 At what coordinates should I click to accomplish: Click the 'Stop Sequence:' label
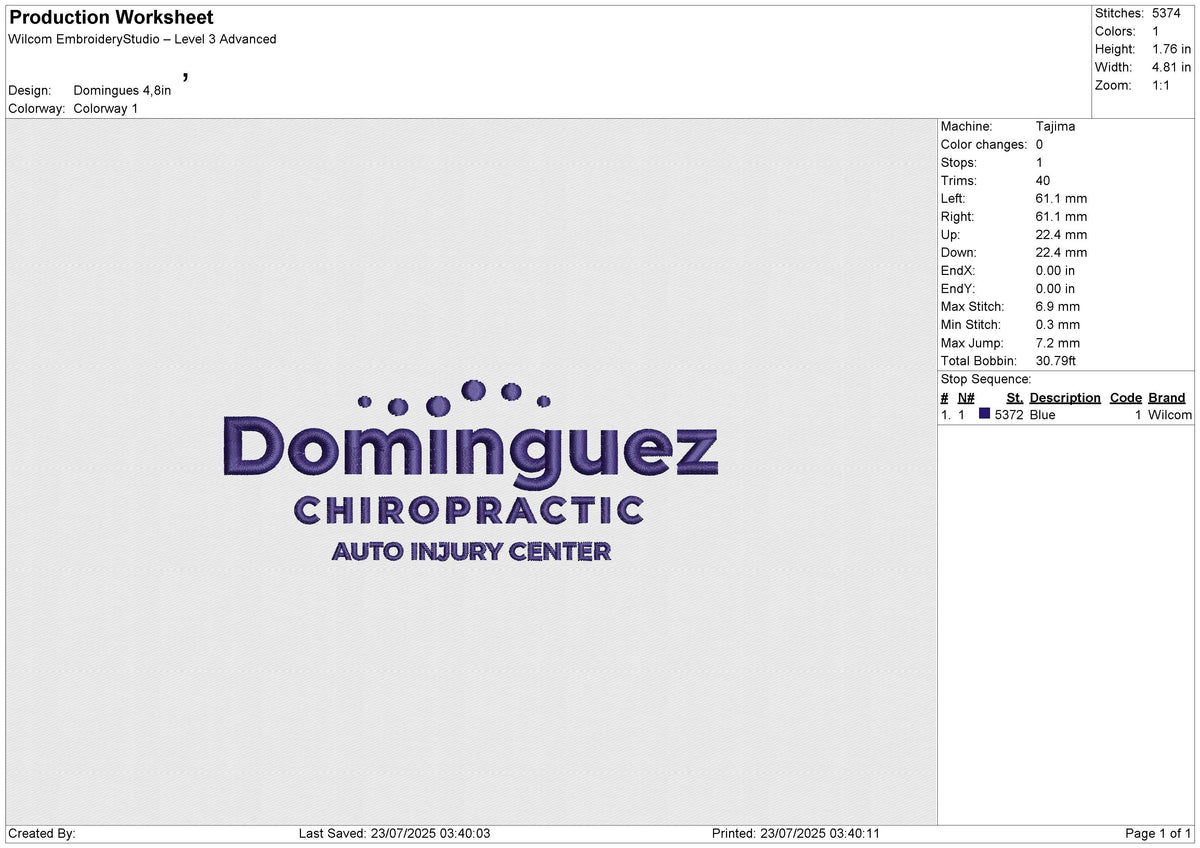(986, 379)
